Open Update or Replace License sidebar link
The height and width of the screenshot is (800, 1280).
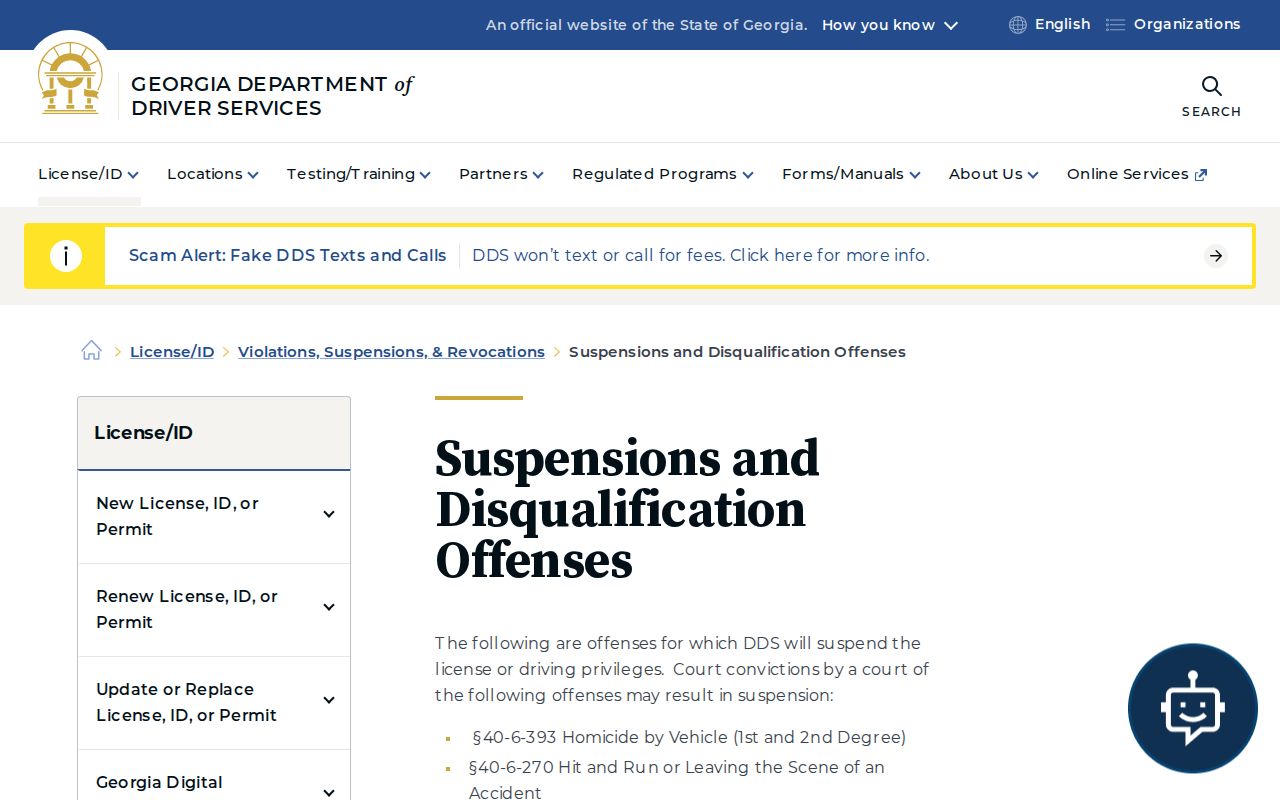coord(186,702)
